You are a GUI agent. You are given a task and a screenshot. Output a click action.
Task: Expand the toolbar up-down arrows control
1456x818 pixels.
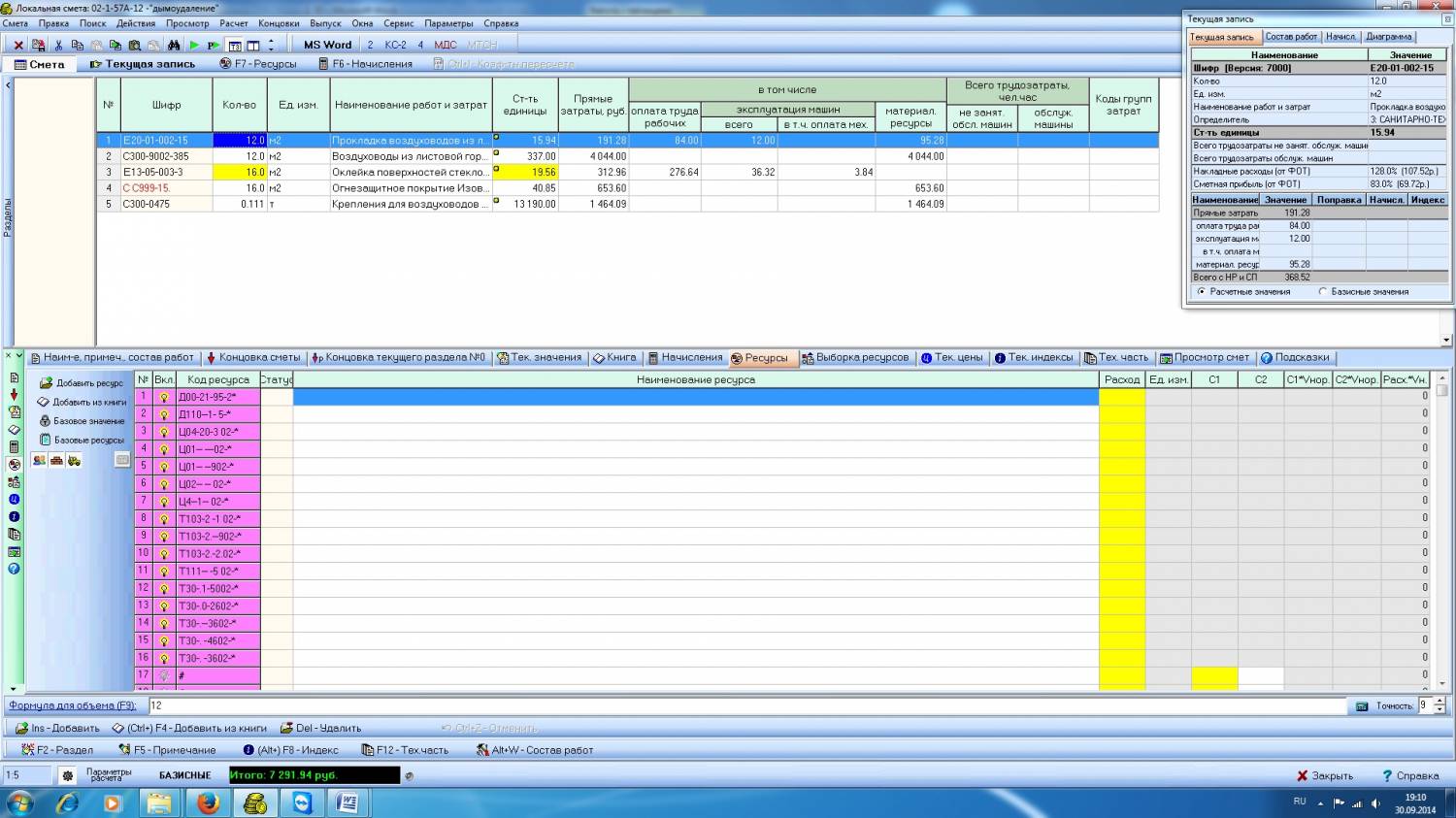point(271,45)
